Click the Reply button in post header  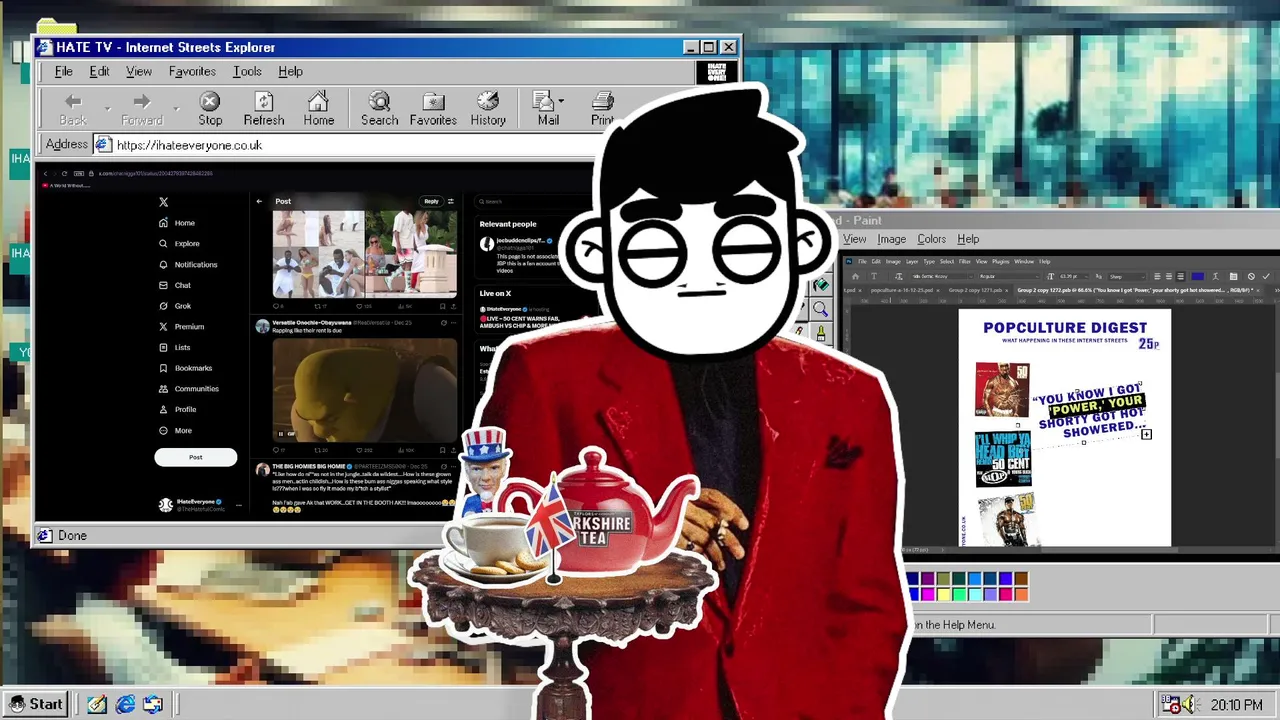pyautogui.click(x=431, y=201)
